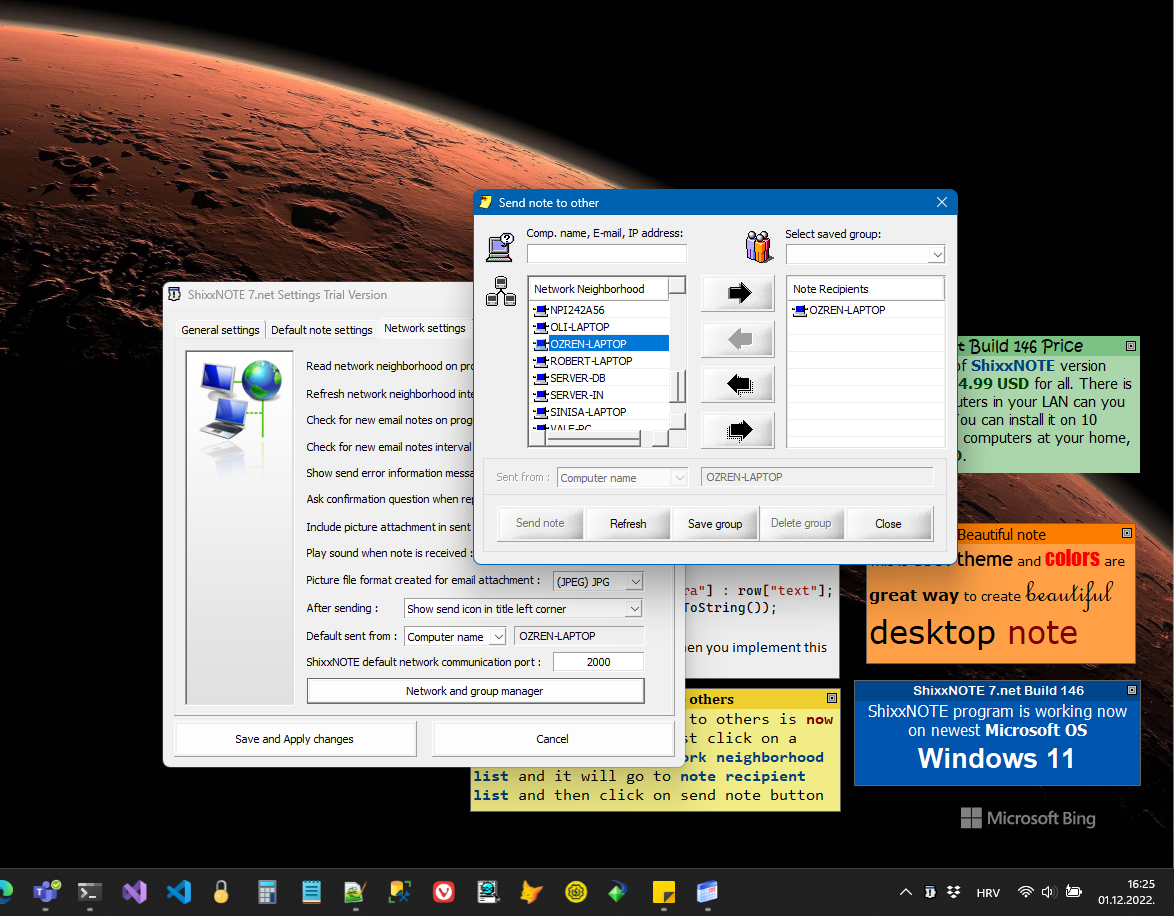Click the right arrow to add selected computer
This screenshot has height=916, width=1174.
tap(737, 293)
